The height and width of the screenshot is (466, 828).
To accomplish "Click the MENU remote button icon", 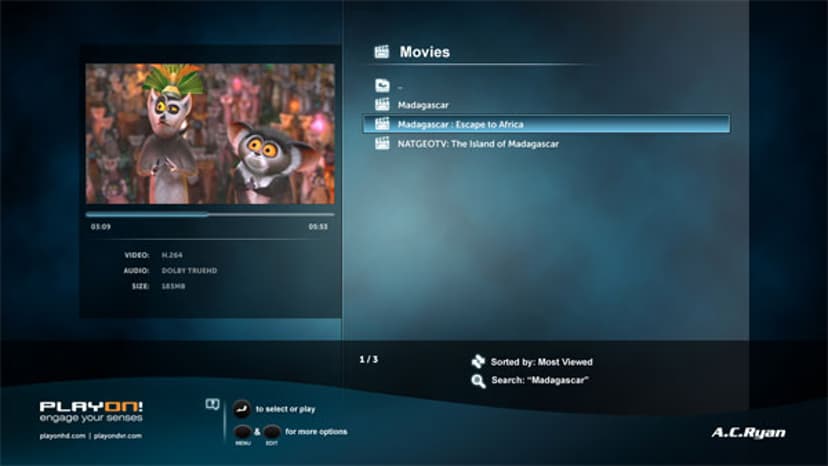I will (x=242, y=432).
